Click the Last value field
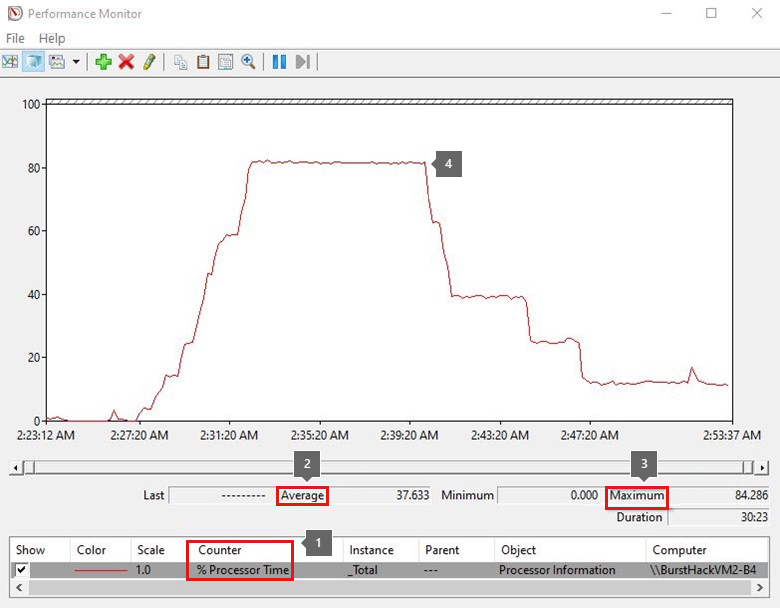The width and height of the screenshot is (780, 608). pos(221,495)
